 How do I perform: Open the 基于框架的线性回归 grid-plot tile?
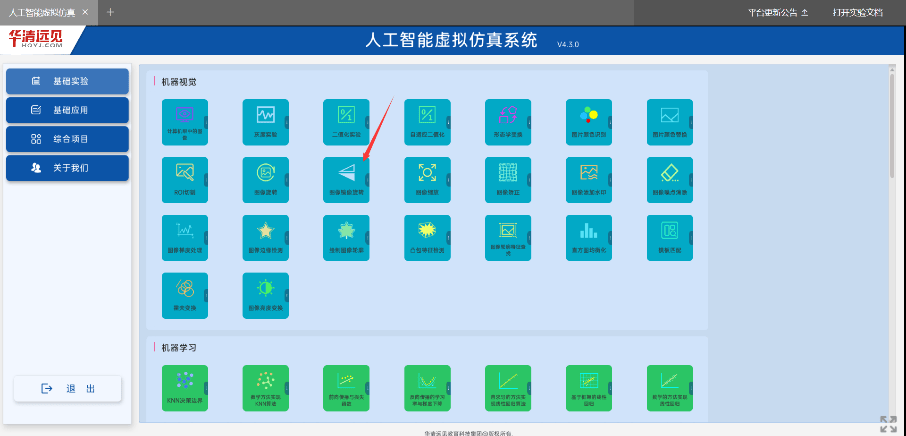(x=589, y=388)
